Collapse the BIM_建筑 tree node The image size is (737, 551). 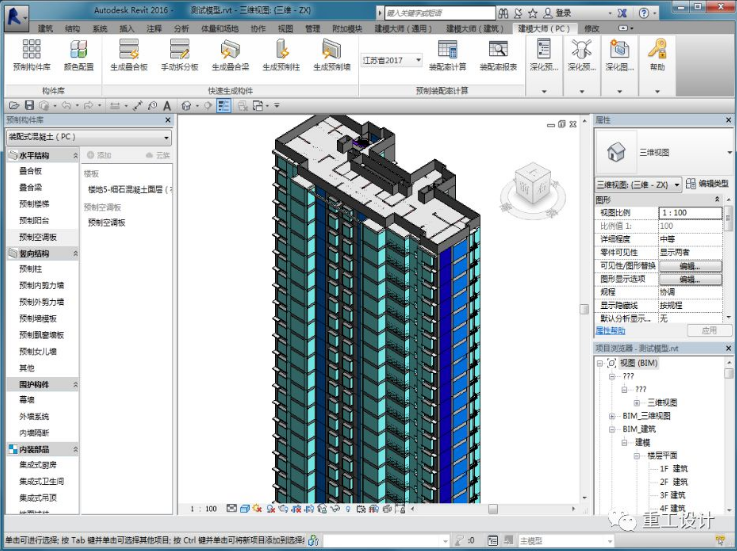612,429
